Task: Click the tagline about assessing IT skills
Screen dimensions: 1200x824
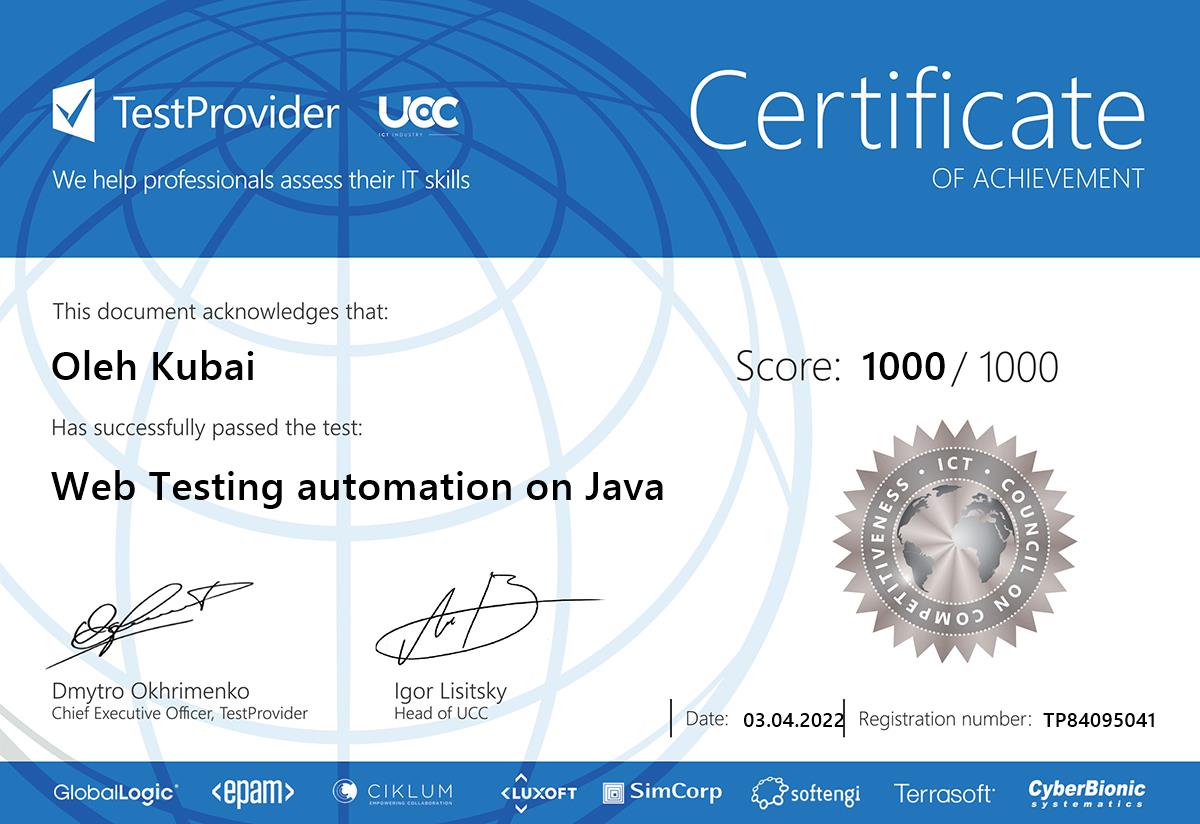Action: tap(261, 181)
